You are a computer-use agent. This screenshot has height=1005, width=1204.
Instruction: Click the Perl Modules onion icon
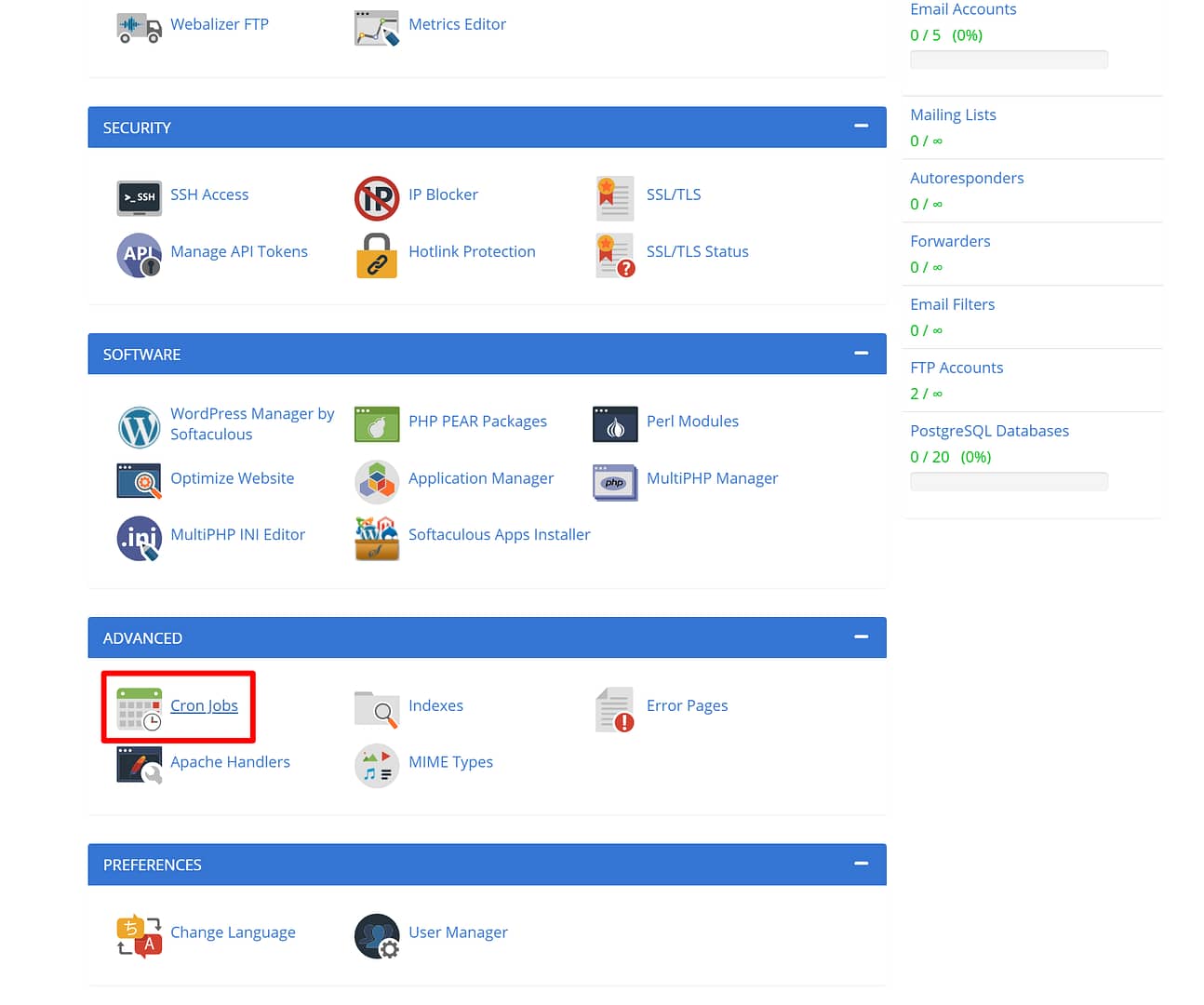click(x=615, y=424)
